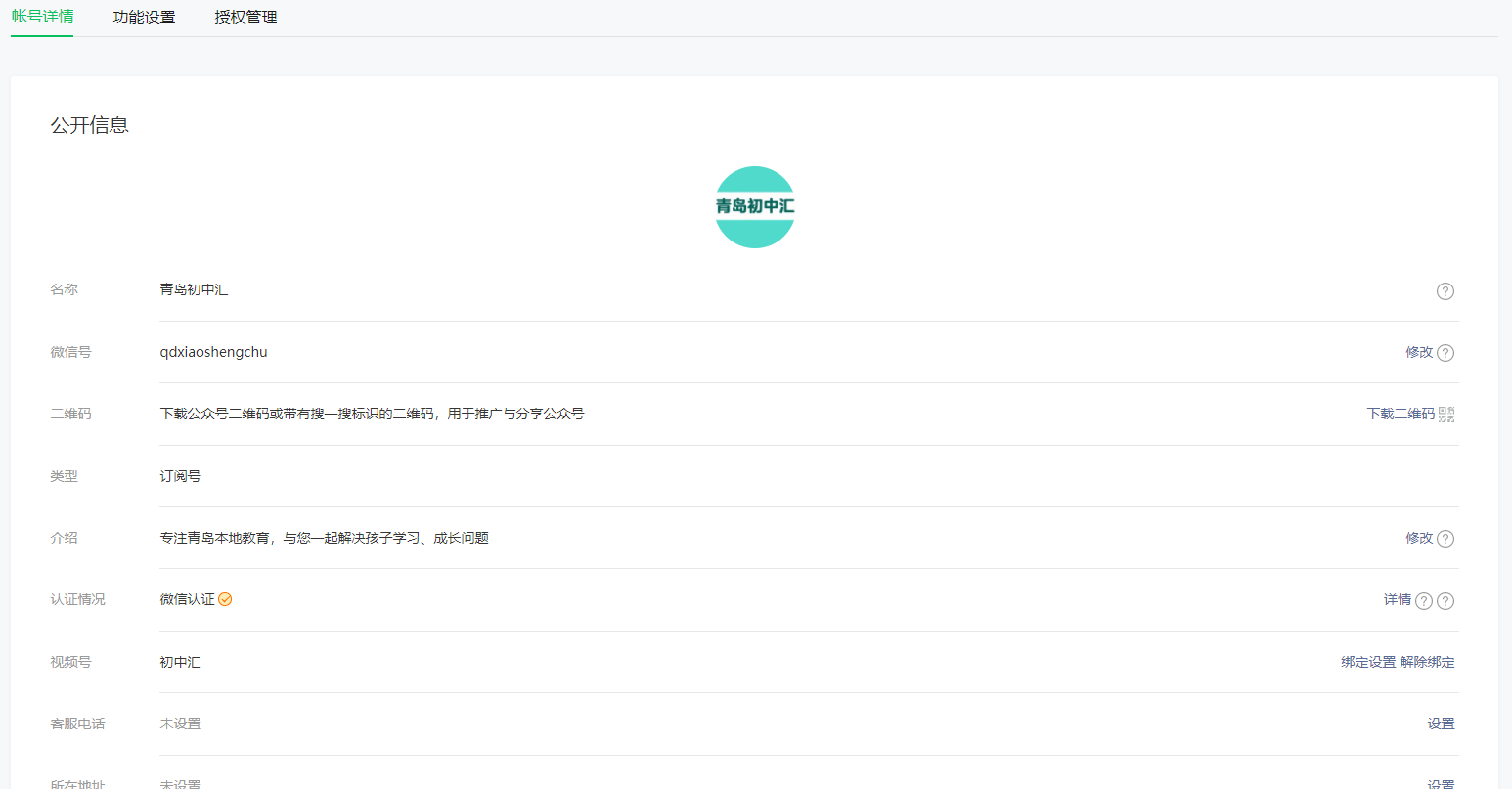
Task: Open the help icon beside 介绍 修改
Action: pos(1445,539)
